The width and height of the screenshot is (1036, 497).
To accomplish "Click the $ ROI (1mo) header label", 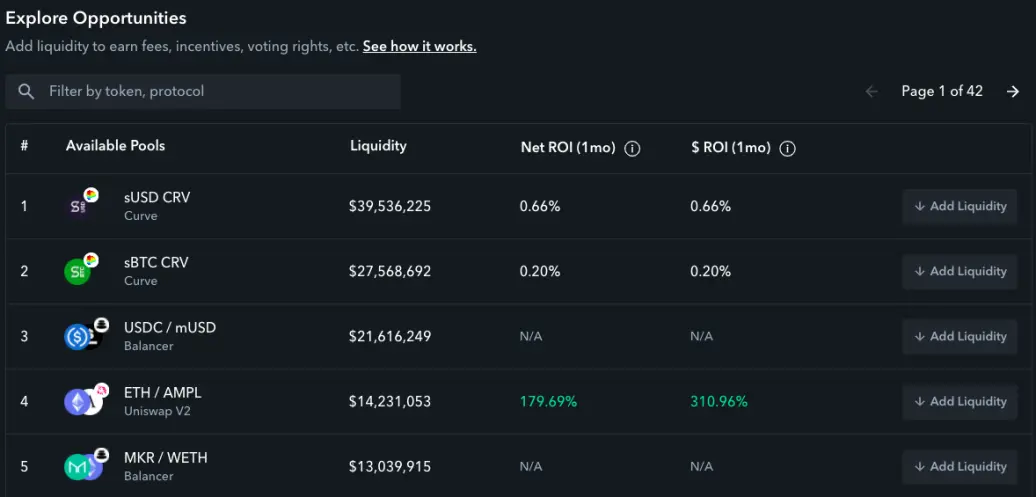I will click(x=731, y=148).
